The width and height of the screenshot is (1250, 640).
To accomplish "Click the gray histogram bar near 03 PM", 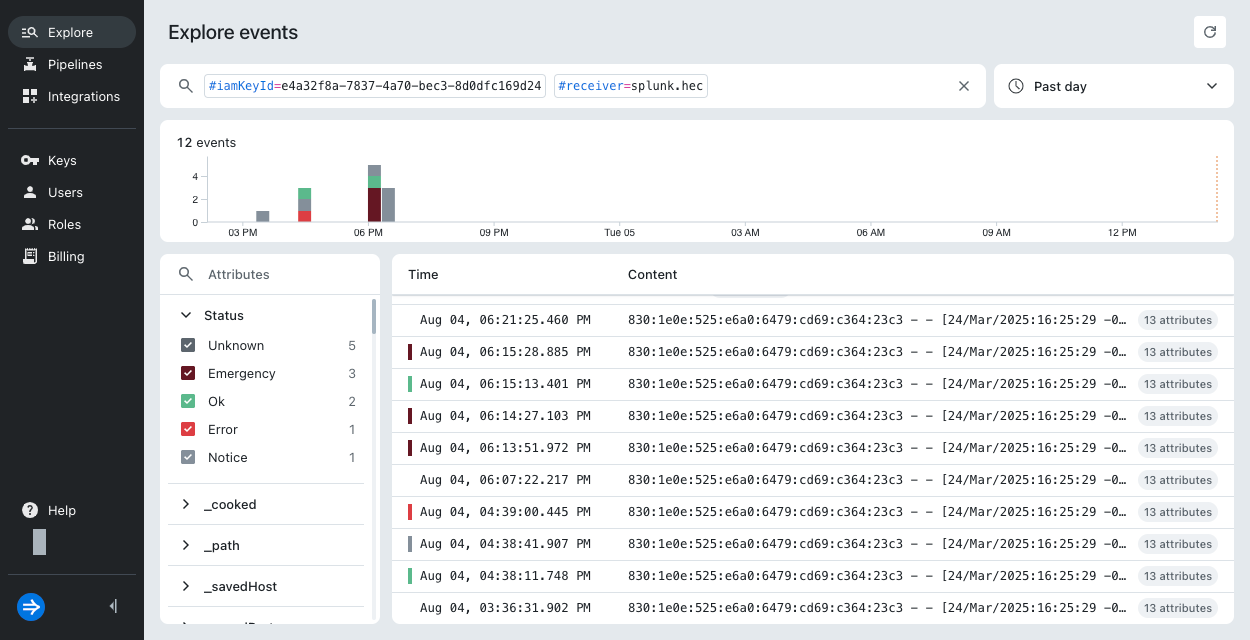I will (262, 216).
